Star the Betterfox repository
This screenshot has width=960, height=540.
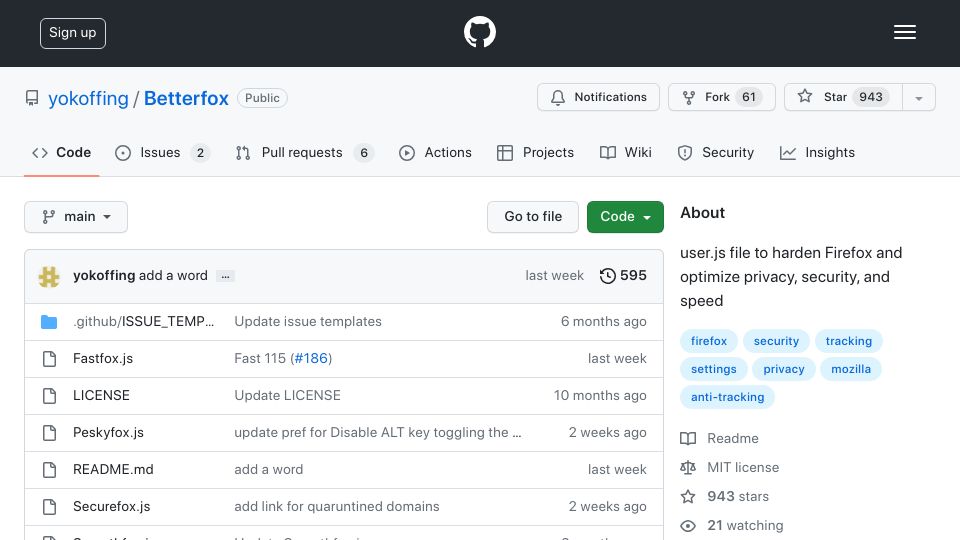tap(843, 97)
